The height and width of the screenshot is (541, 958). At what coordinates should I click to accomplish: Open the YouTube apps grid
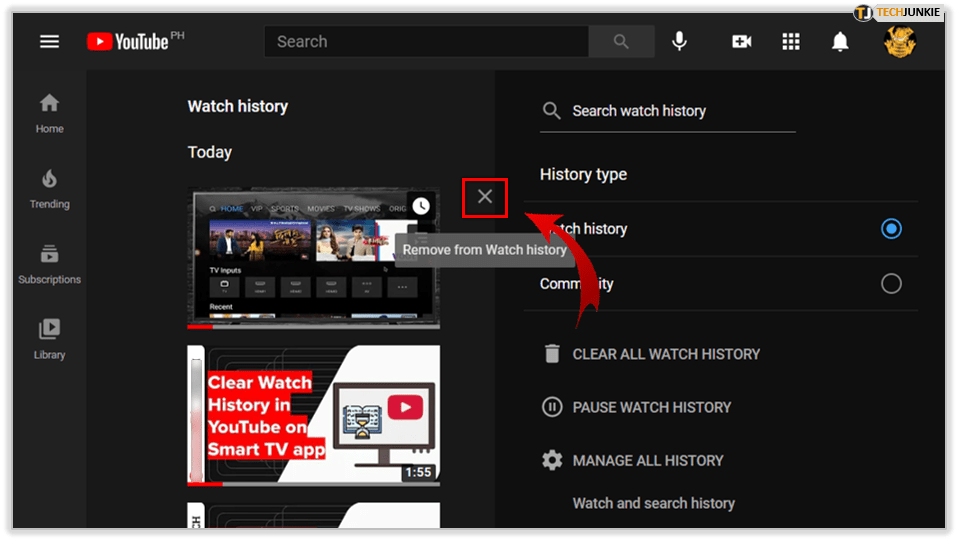click(791, 41)
